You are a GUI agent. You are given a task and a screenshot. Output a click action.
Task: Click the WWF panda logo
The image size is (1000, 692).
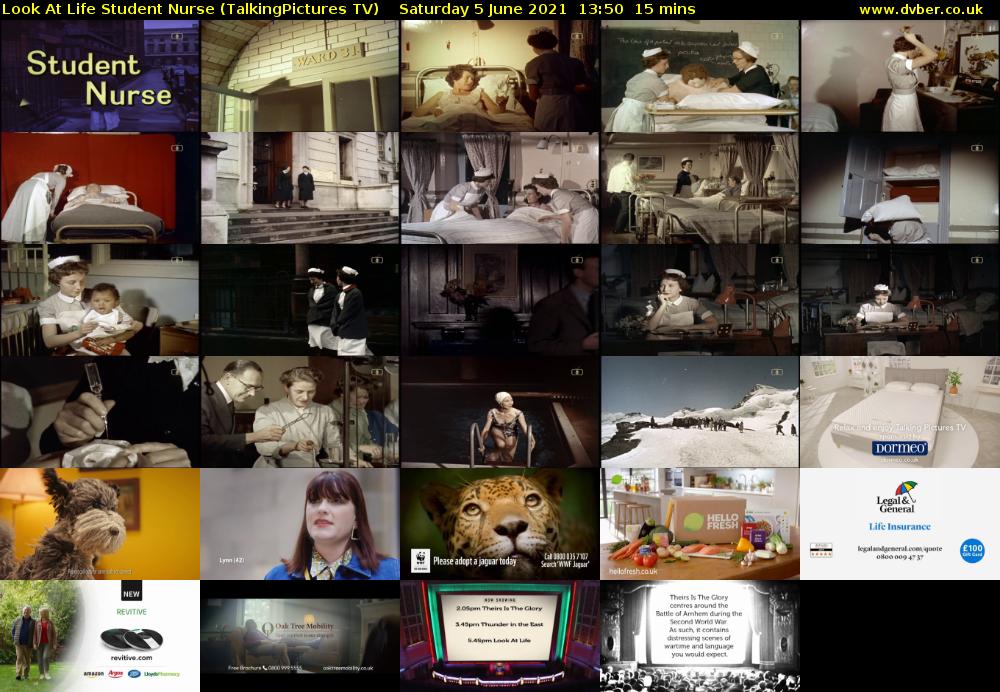click(x=420, y=560)
